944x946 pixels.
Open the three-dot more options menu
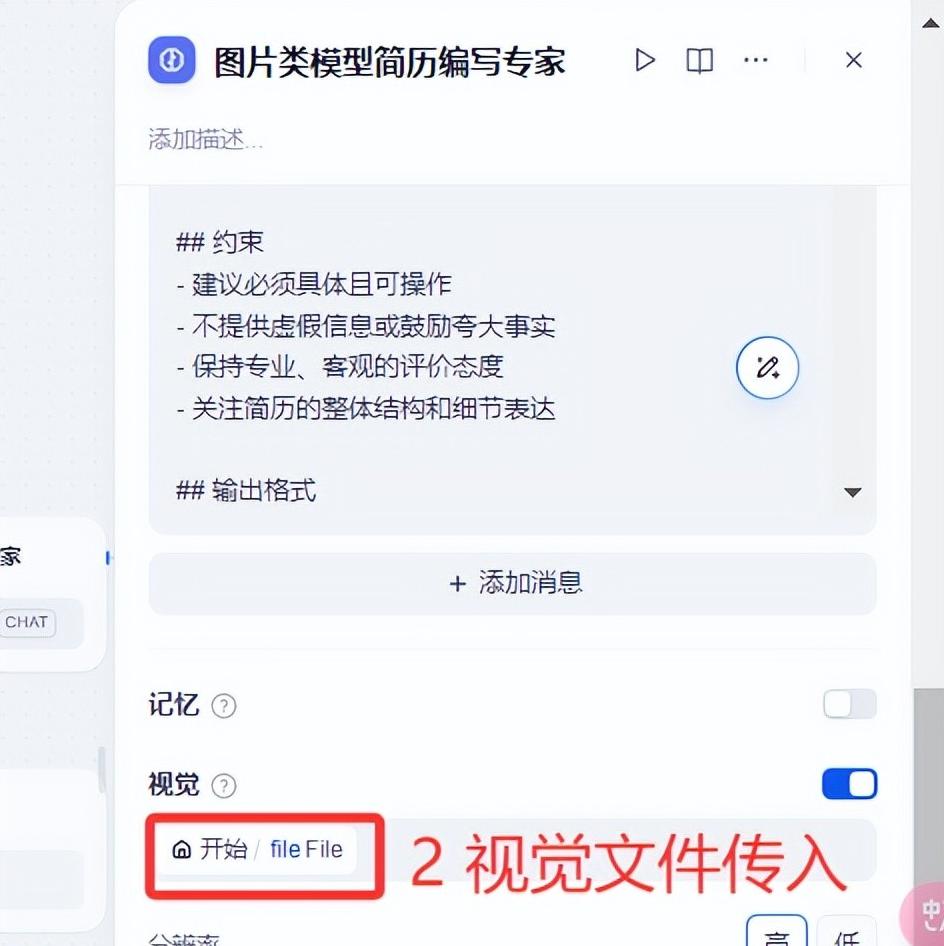click(756, 60)
